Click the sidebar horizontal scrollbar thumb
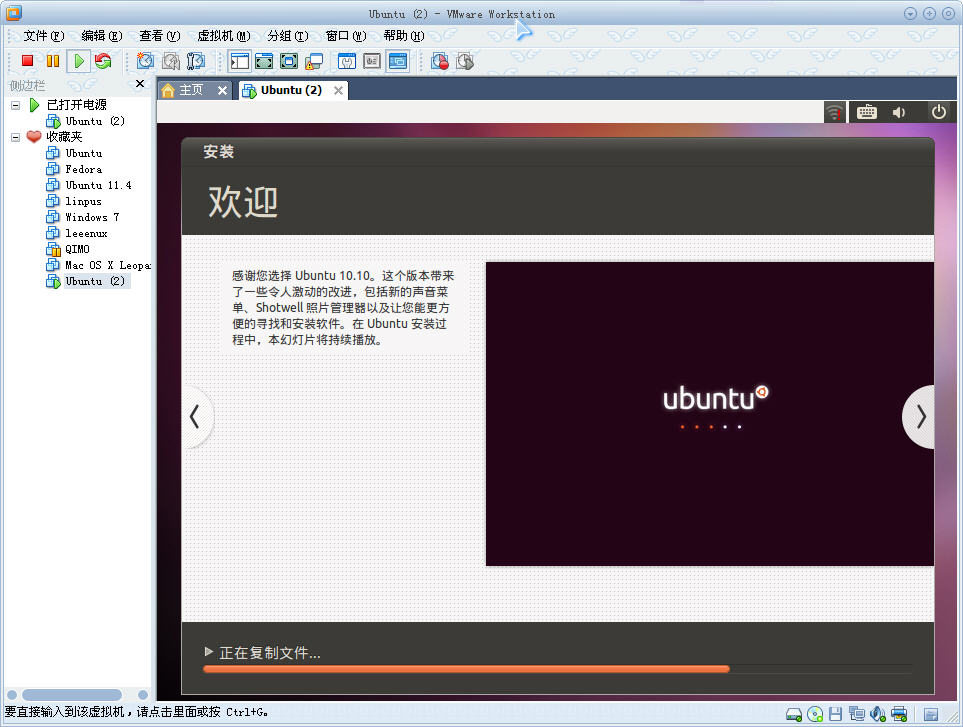 72,694
